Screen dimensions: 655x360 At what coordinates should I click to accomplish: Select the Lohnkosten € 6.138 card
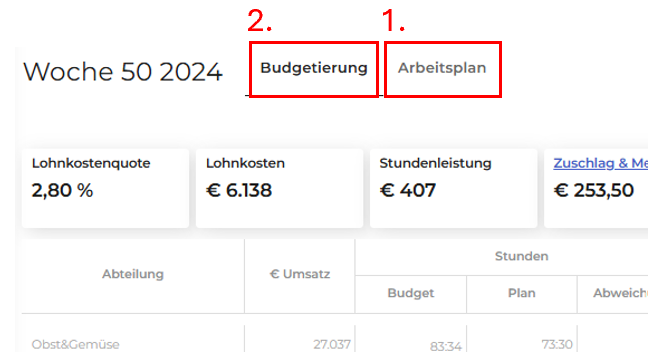[279, 188]
